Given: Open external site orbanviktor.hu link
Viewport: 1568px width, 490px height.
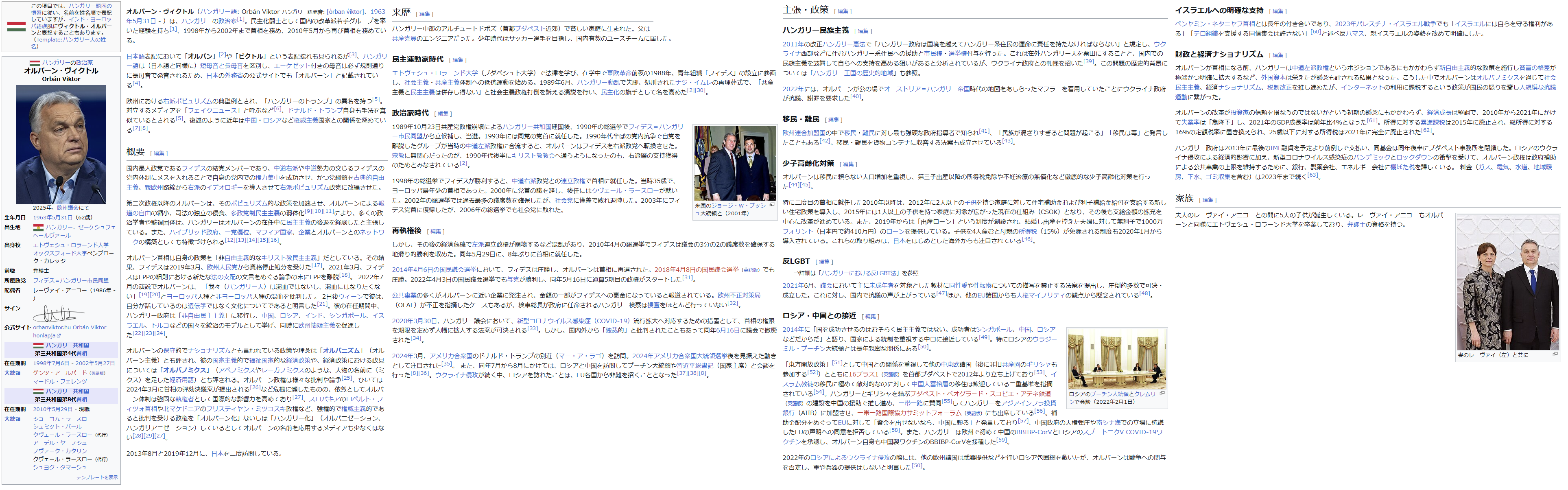Looking at the screenshot, I should [52, 328].
